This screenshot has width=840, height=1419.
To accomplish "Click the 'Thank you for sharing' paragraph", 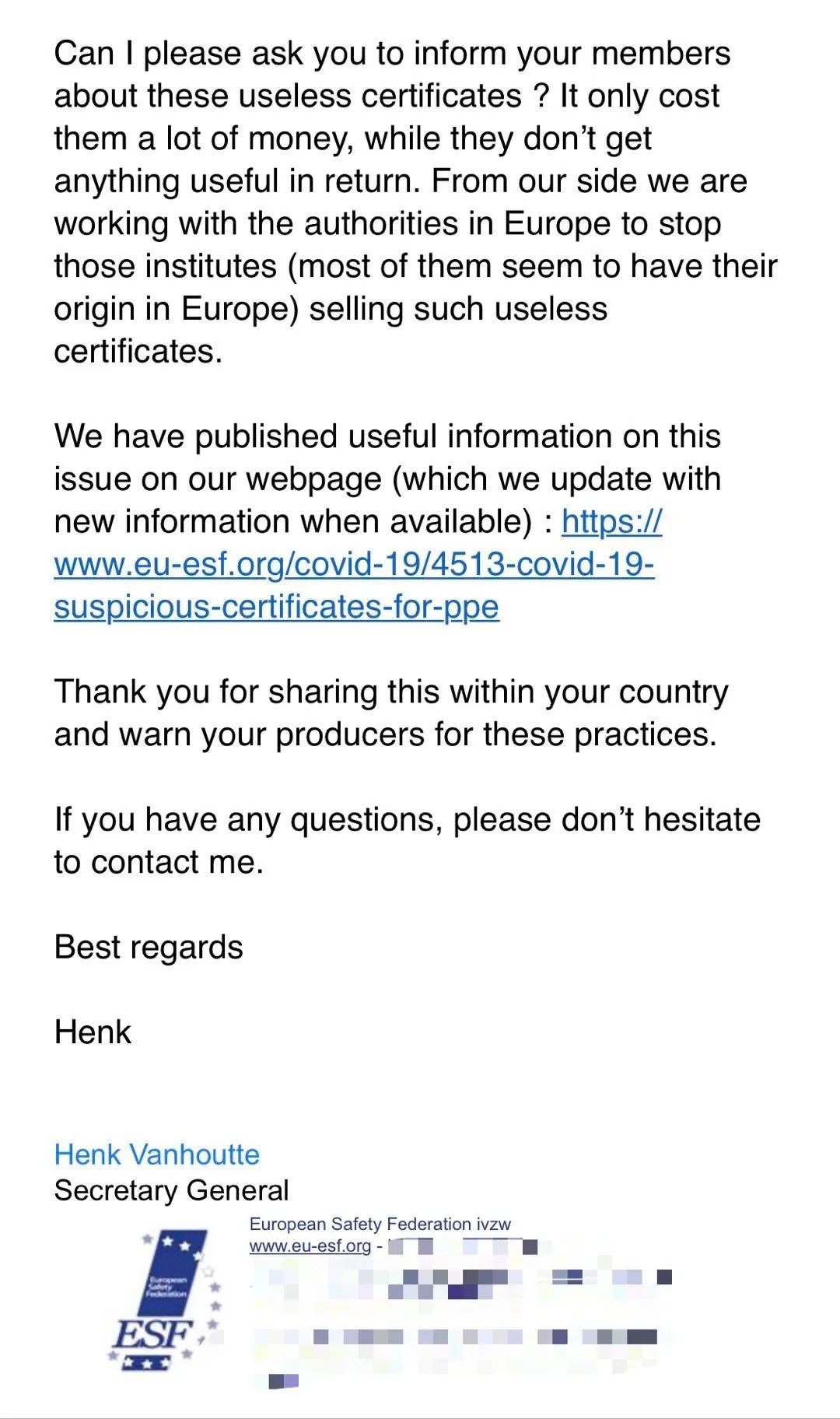I will [390, 713].
